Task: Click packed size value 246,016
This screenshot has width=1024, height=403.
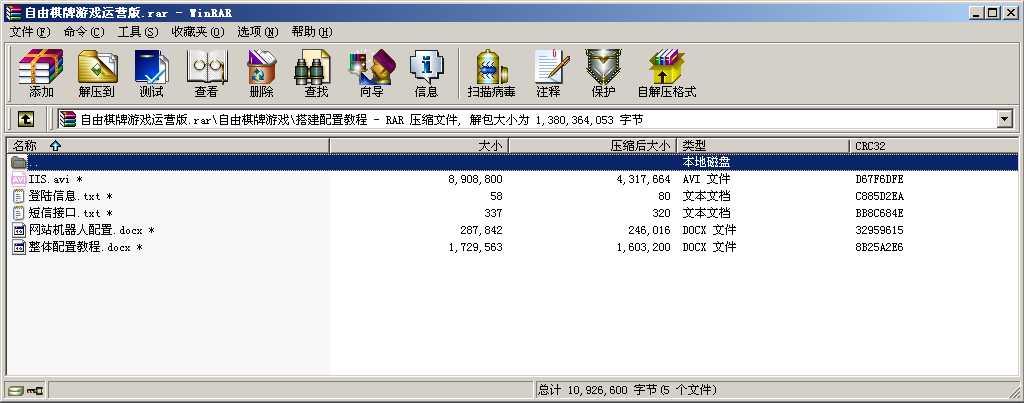Action: click(649, 230)
